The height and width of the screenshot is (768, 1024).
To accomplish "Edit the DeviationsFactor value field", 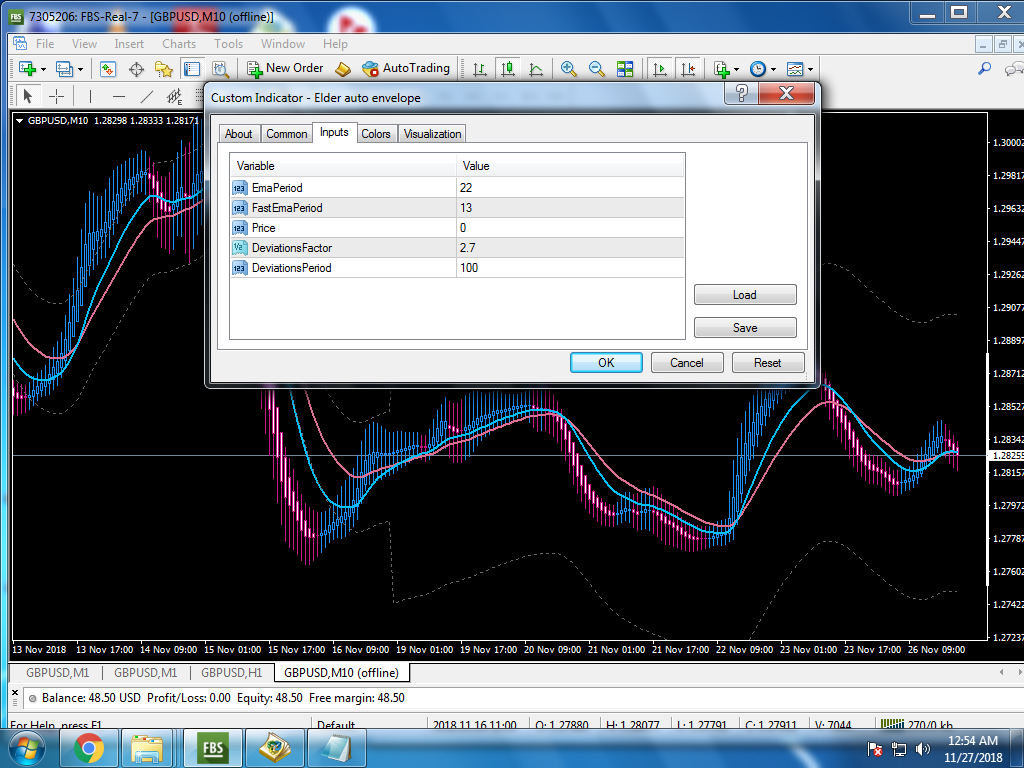I will coord(570,248).
